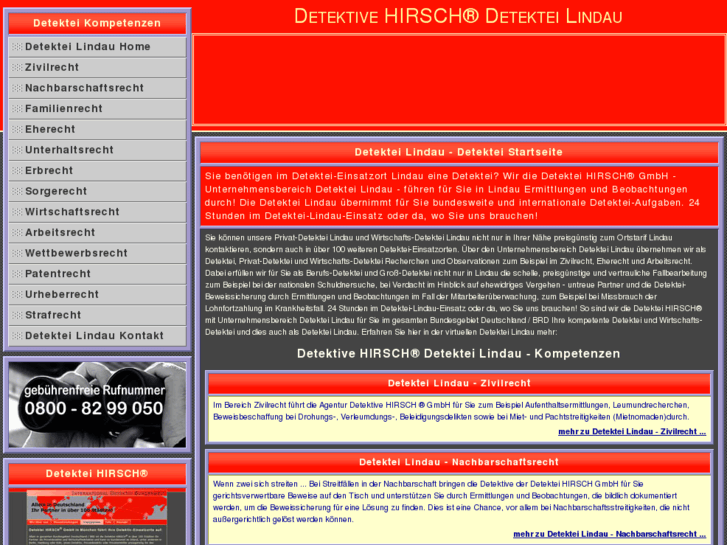Select Urheberrecht entry
The image size is (727, 545).
click(97, 295)
